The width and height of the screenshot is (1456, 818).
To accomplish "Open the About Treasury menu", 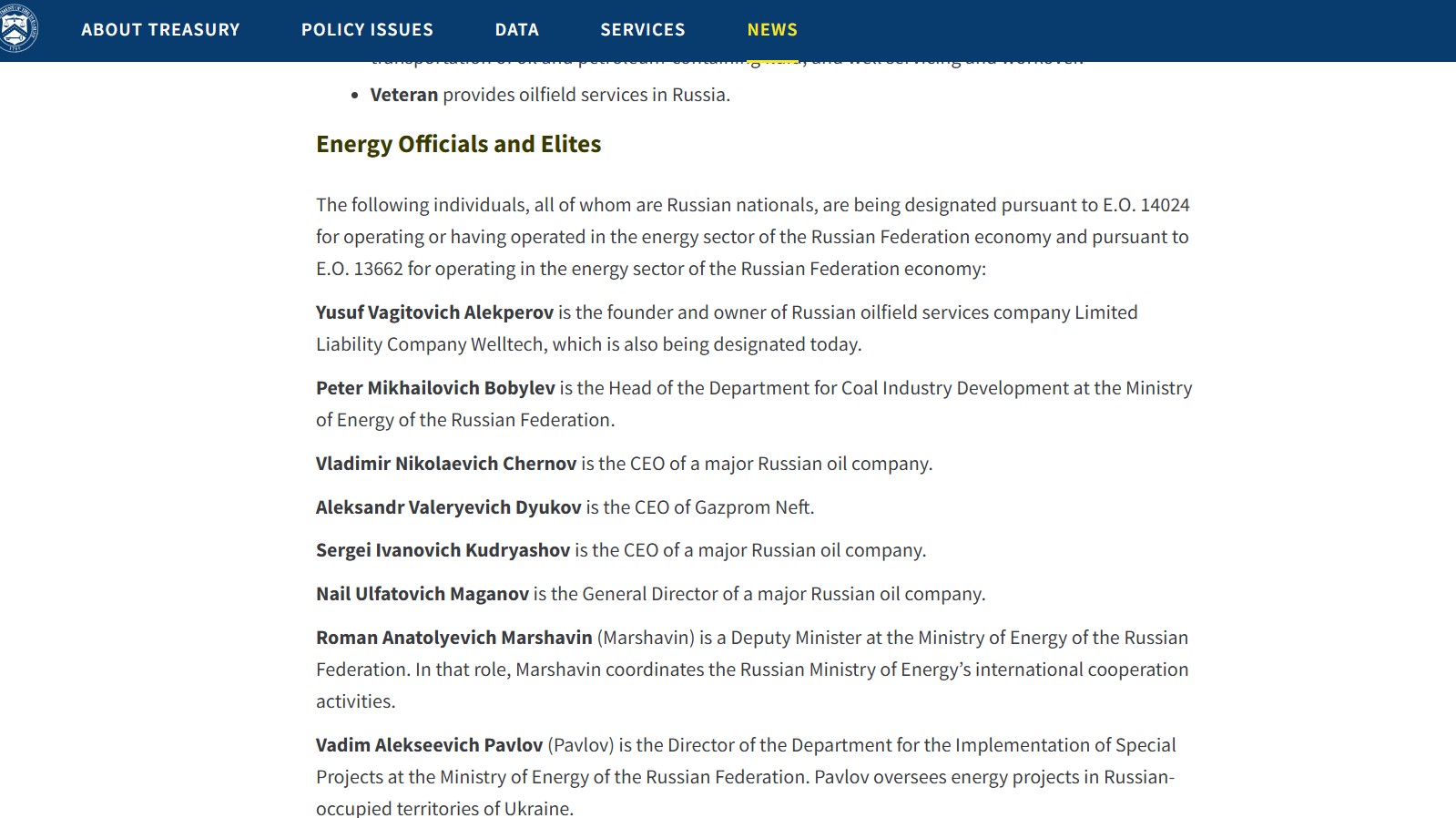I will pos(160,30).
